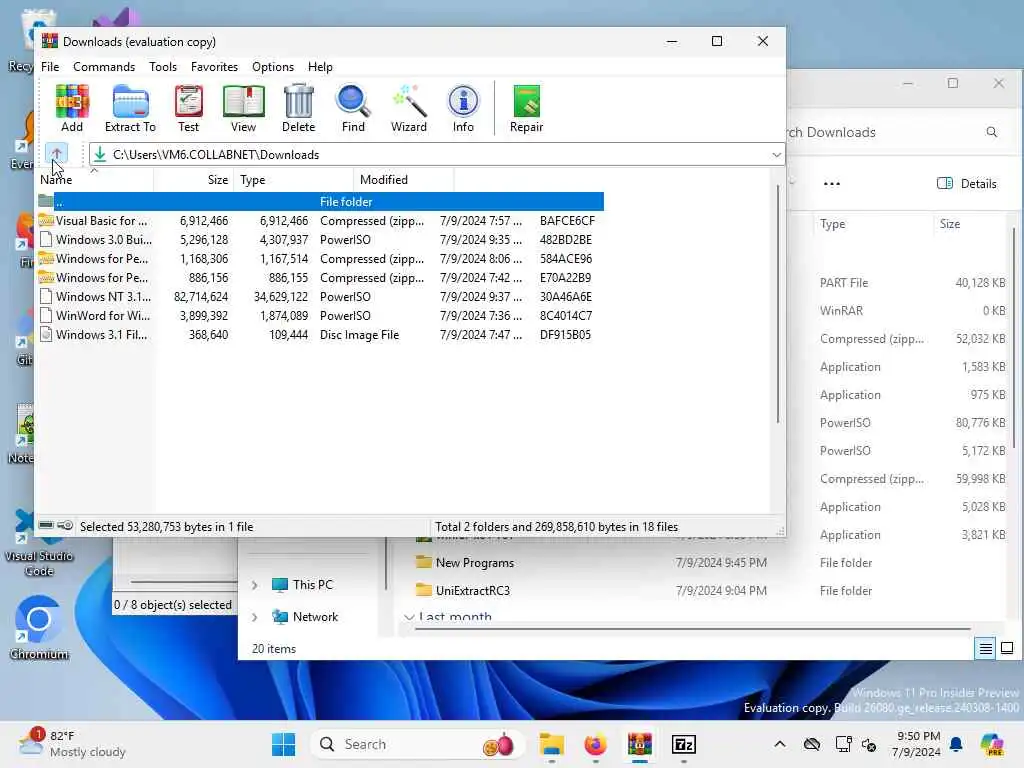
Task: Switch Explorer to details list view icon
Action: coord(985,648)
